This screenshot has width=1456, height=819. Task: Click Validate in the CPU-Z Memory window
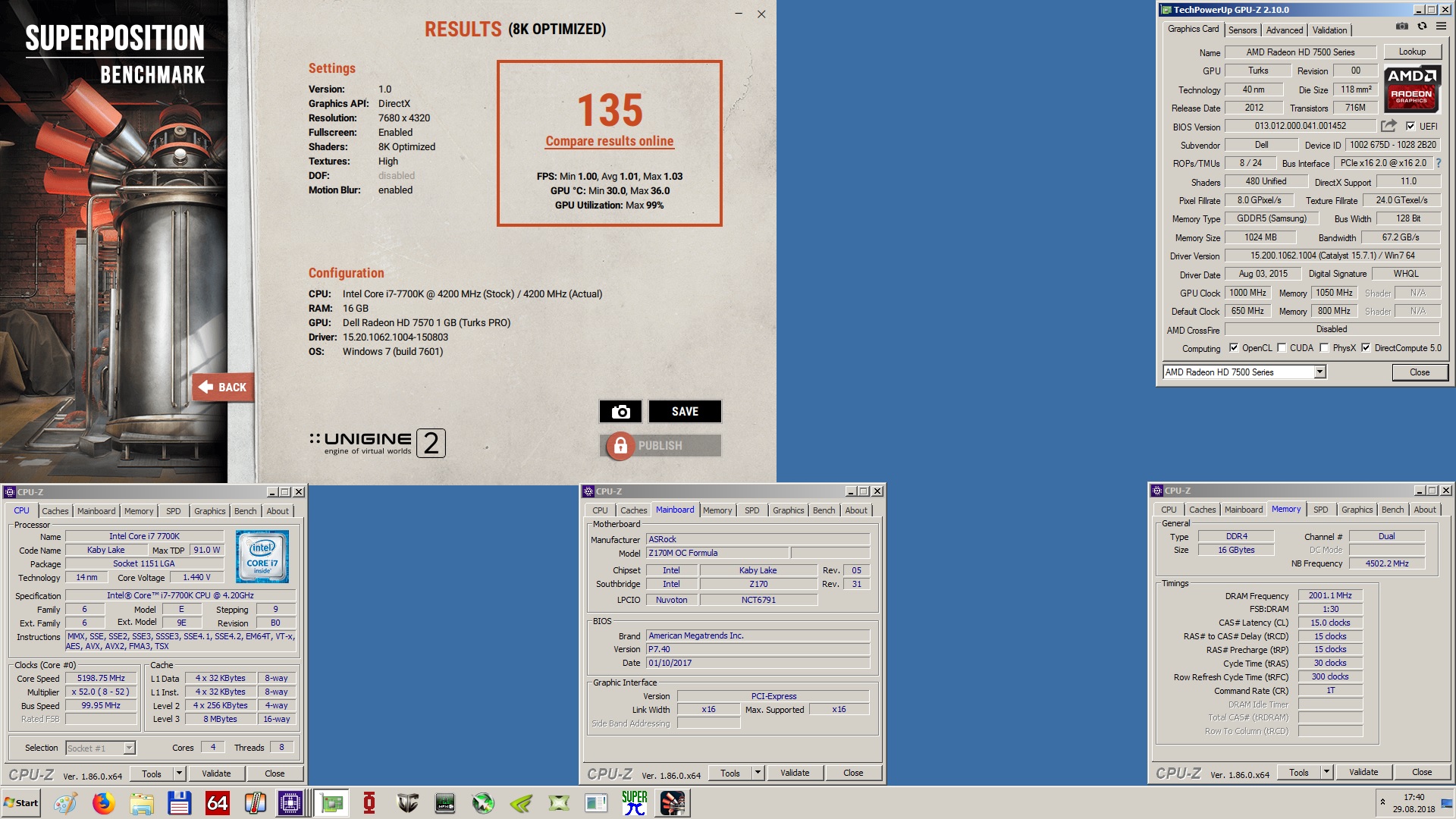click(x=1363, y=772)
